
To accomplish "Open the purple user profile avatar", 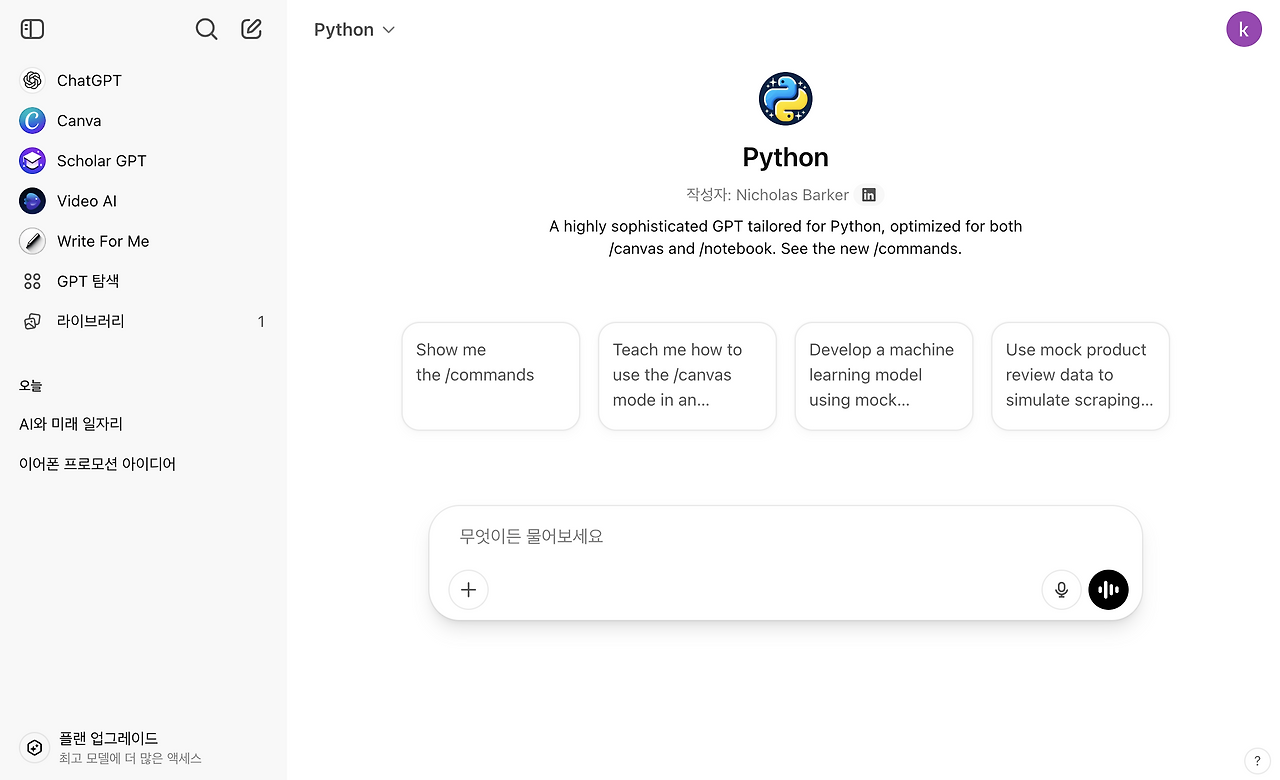I will 1243,30.
